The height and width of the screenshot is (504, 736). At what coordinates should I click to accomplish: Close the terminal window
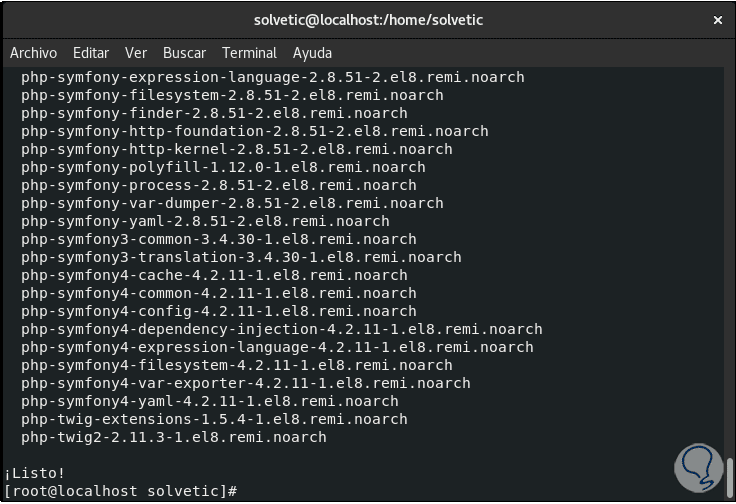pyautogui.click(x=718, y=20)
